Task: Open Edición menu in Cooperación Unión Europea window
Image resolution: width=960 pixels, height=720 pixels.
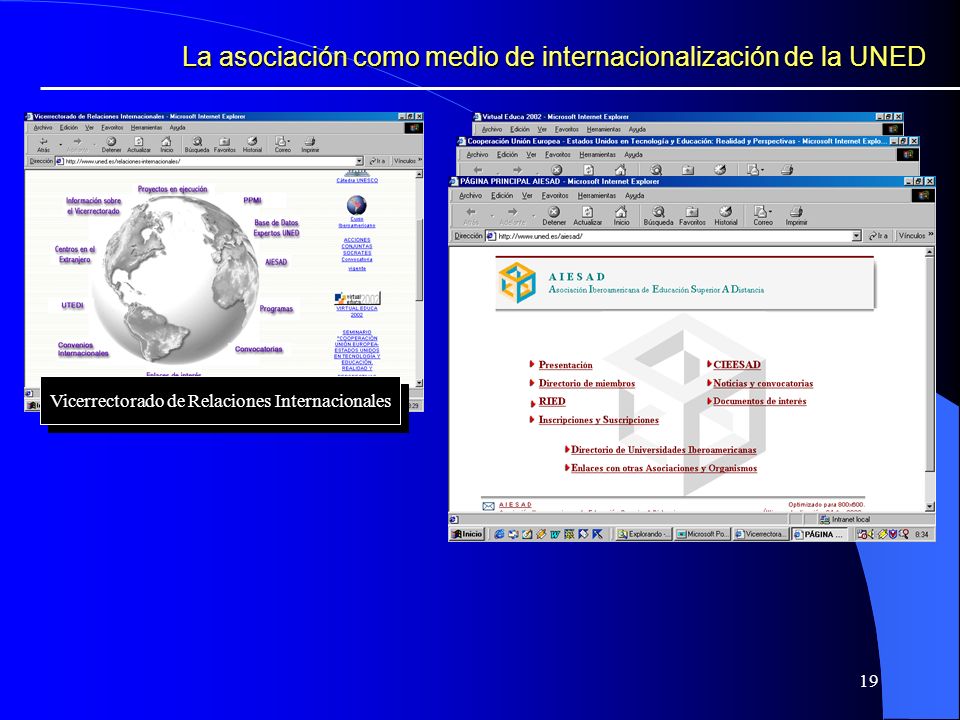Action: pos(507,155)
